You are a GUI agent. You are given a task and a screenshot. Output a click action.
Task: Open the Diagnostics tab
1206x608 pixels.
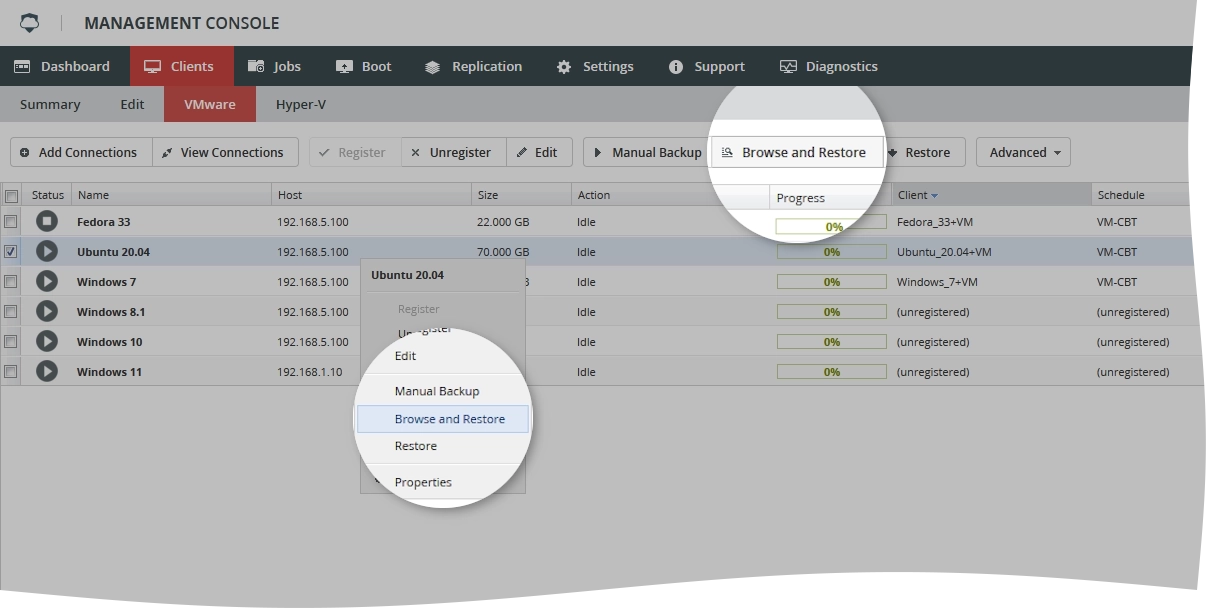pos(828,66)
